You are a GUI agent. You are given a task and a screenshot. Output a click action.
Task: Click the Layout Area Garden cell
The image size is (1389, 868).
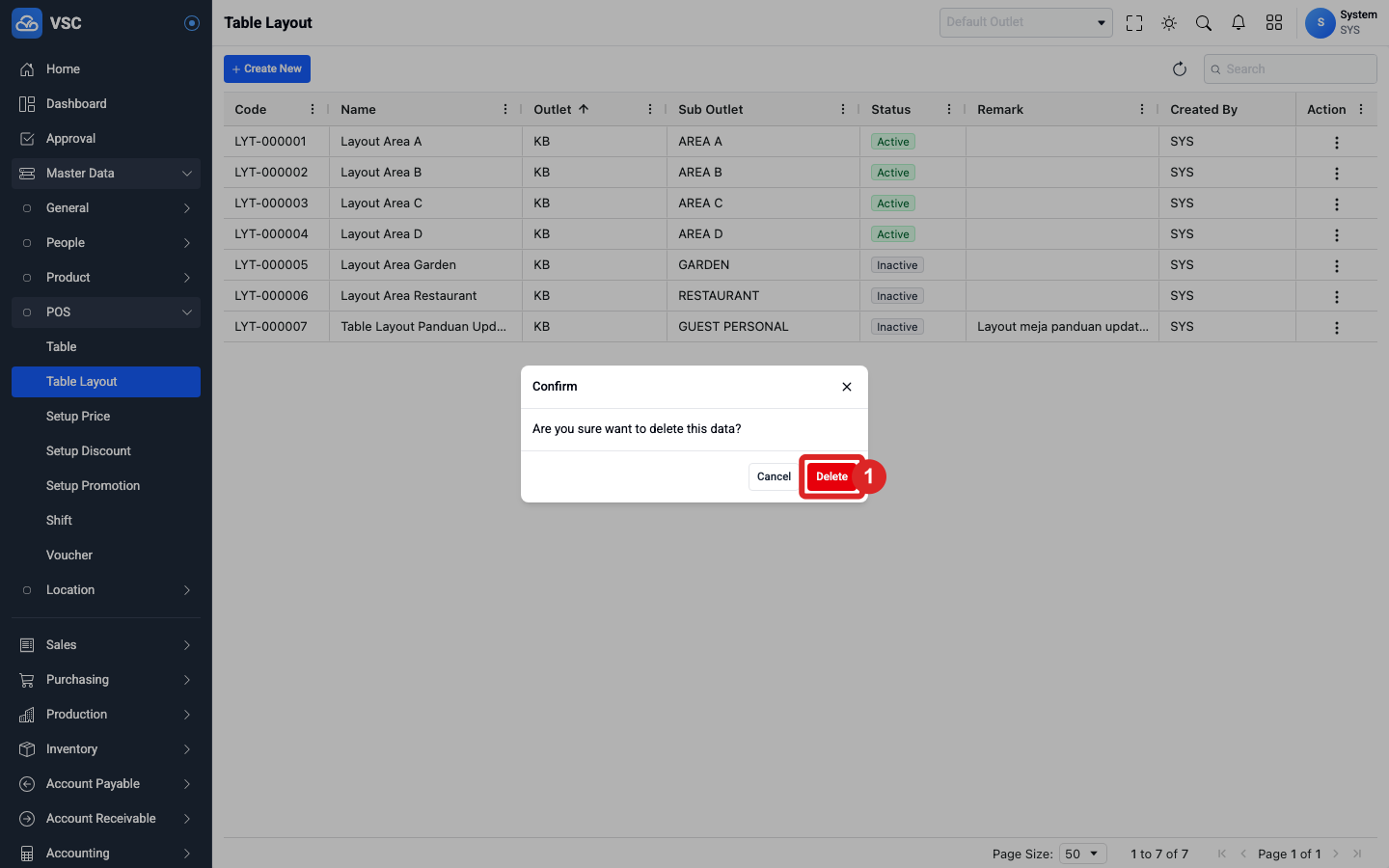point(425,265)
